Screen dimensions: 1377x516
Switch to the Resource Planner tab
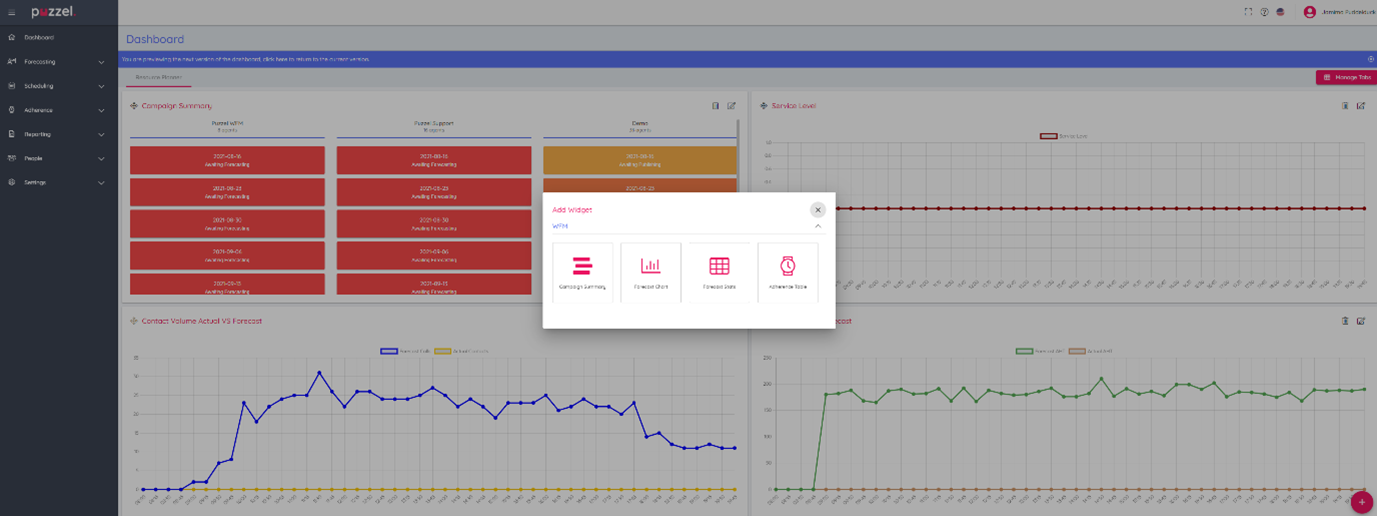[159, 77]
